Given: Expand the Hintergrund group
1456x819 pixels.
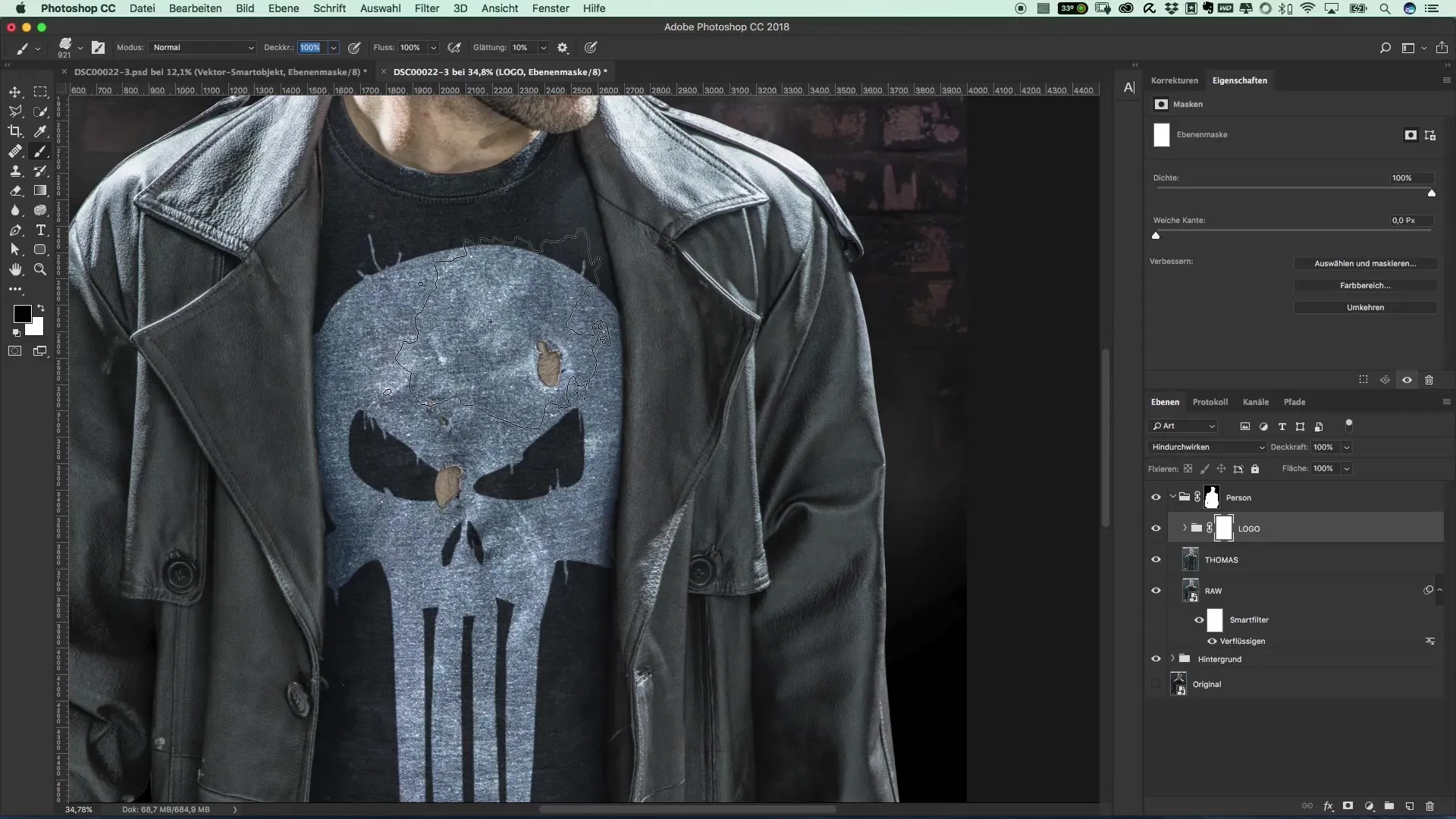Looking at the screenshot, I should [x=1172, y=658].
